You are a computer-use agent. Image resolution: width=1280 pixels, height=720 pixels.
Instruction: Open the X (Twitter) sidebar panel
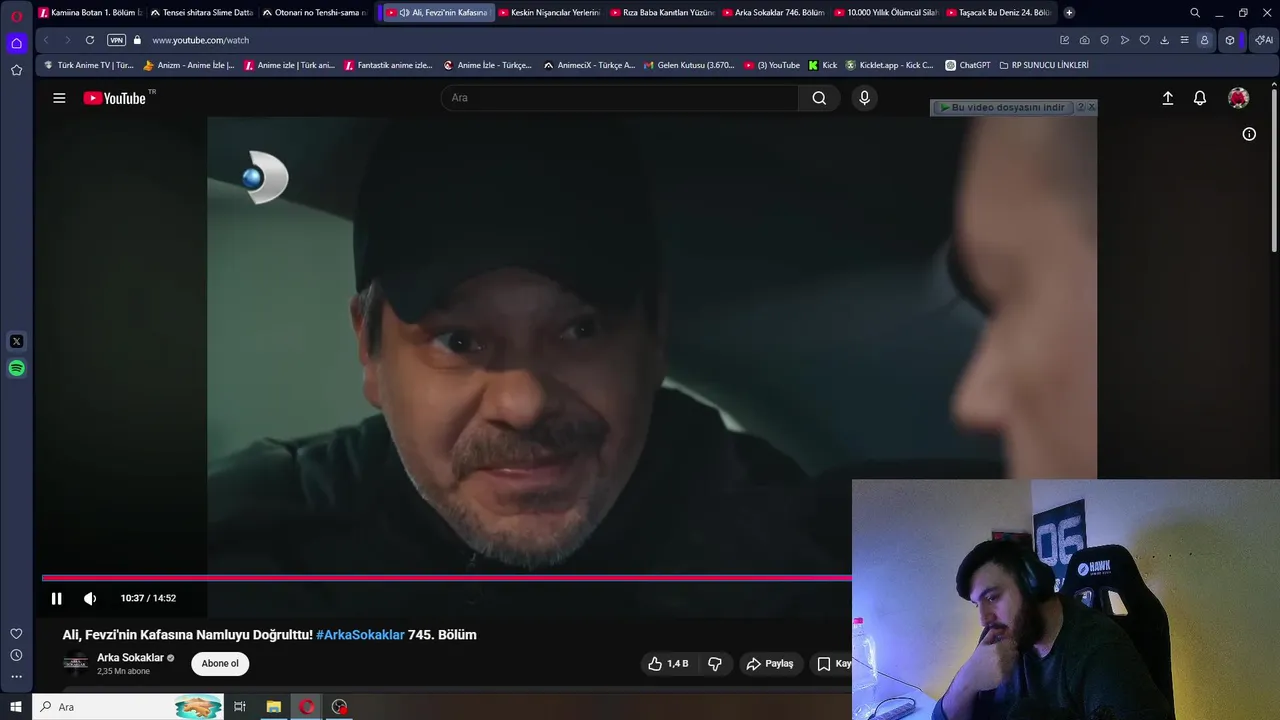(x=16, y=341)
